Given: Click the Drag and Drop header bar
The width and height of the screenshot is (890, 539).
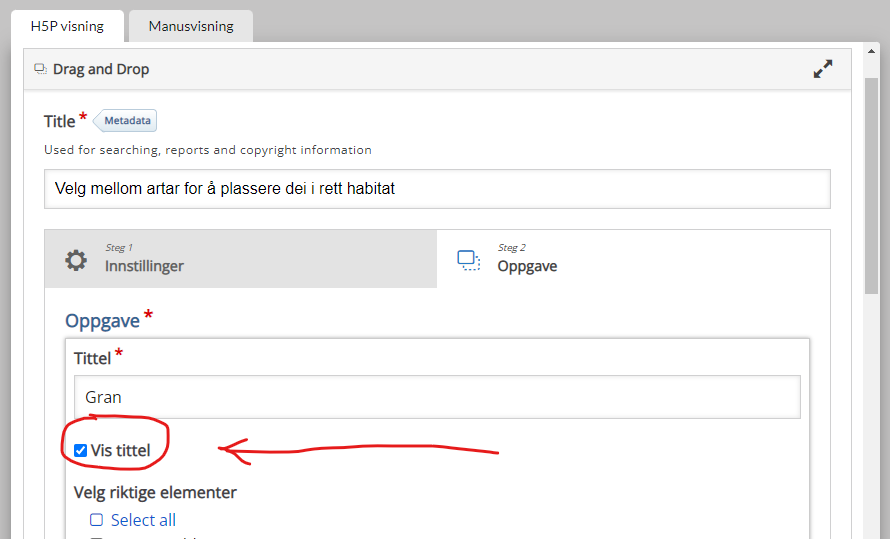Looking at the screenshot, I should (437, 69).
